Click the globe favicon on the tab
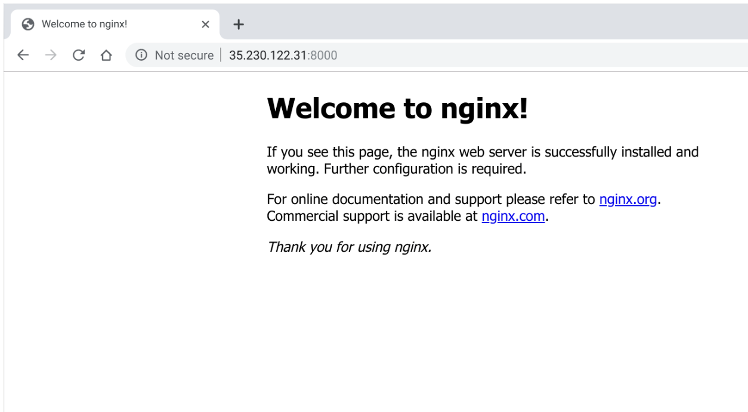Image resolution: width=748 pixels, height=412 pixels. coord(28,24)
